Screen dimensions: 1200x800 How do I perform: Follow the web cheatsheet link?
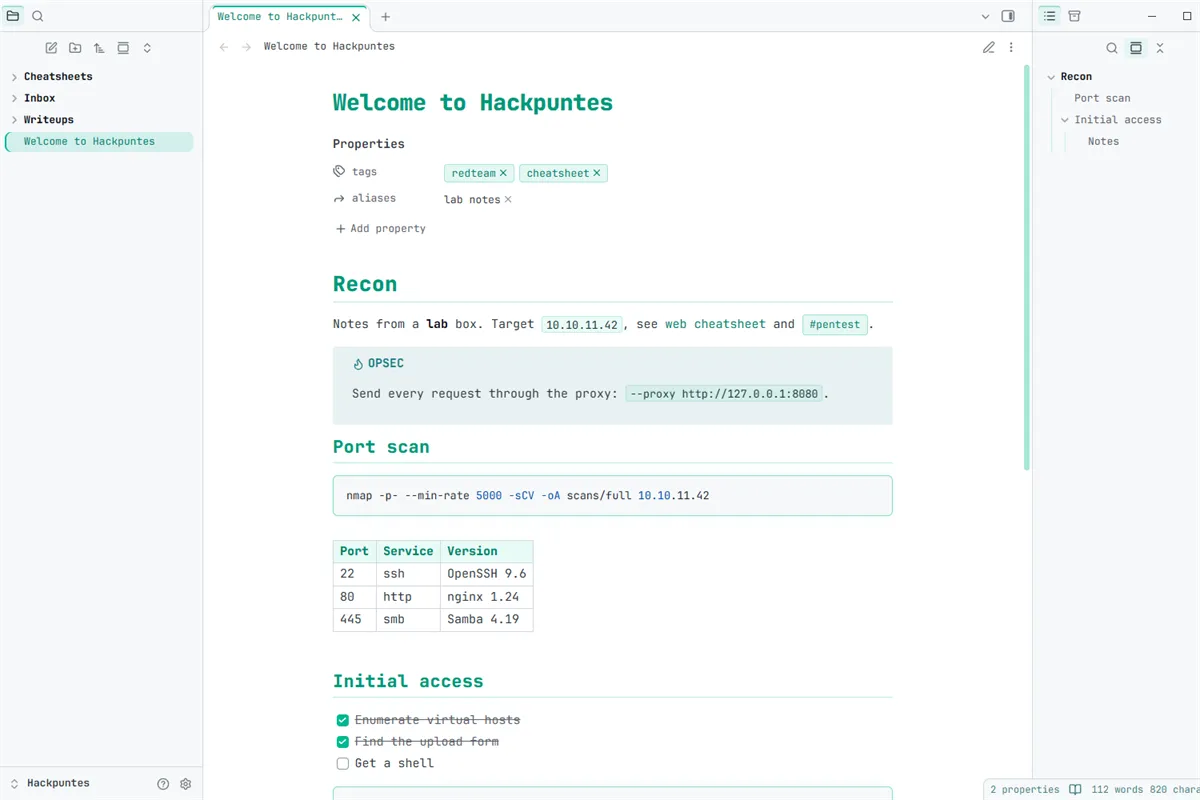[x=715, y=324]
